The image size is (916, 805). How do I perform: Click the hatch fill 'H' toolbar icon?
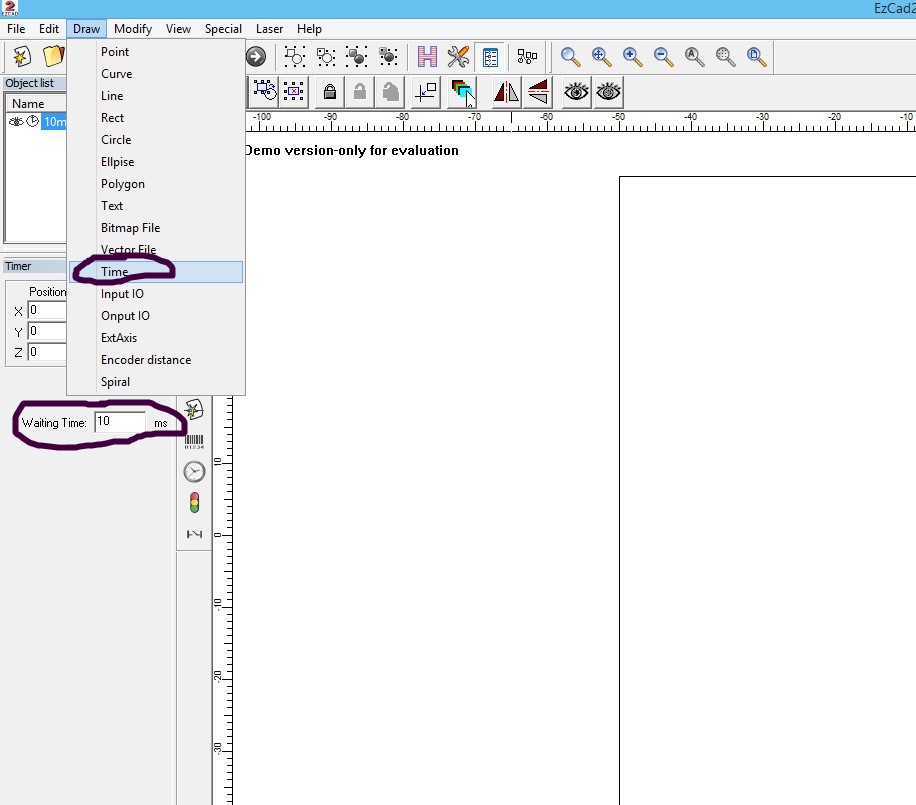coord(428,57)
